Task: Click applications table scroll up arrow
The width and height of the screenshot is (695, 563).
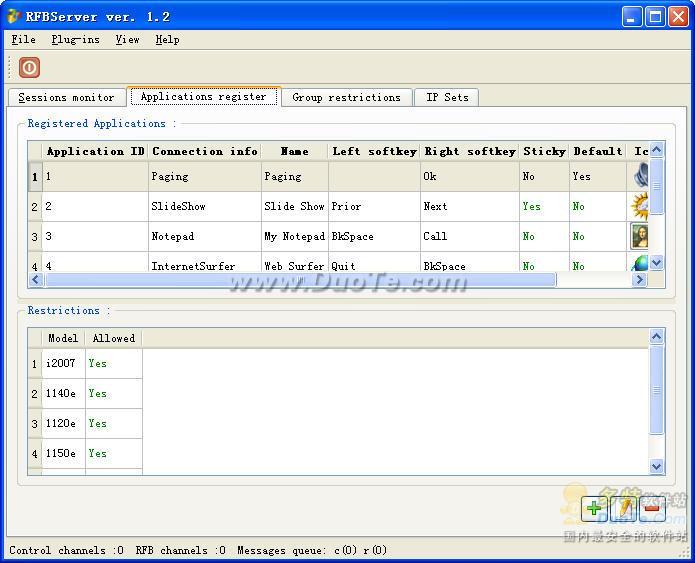Action: point(656,150)
